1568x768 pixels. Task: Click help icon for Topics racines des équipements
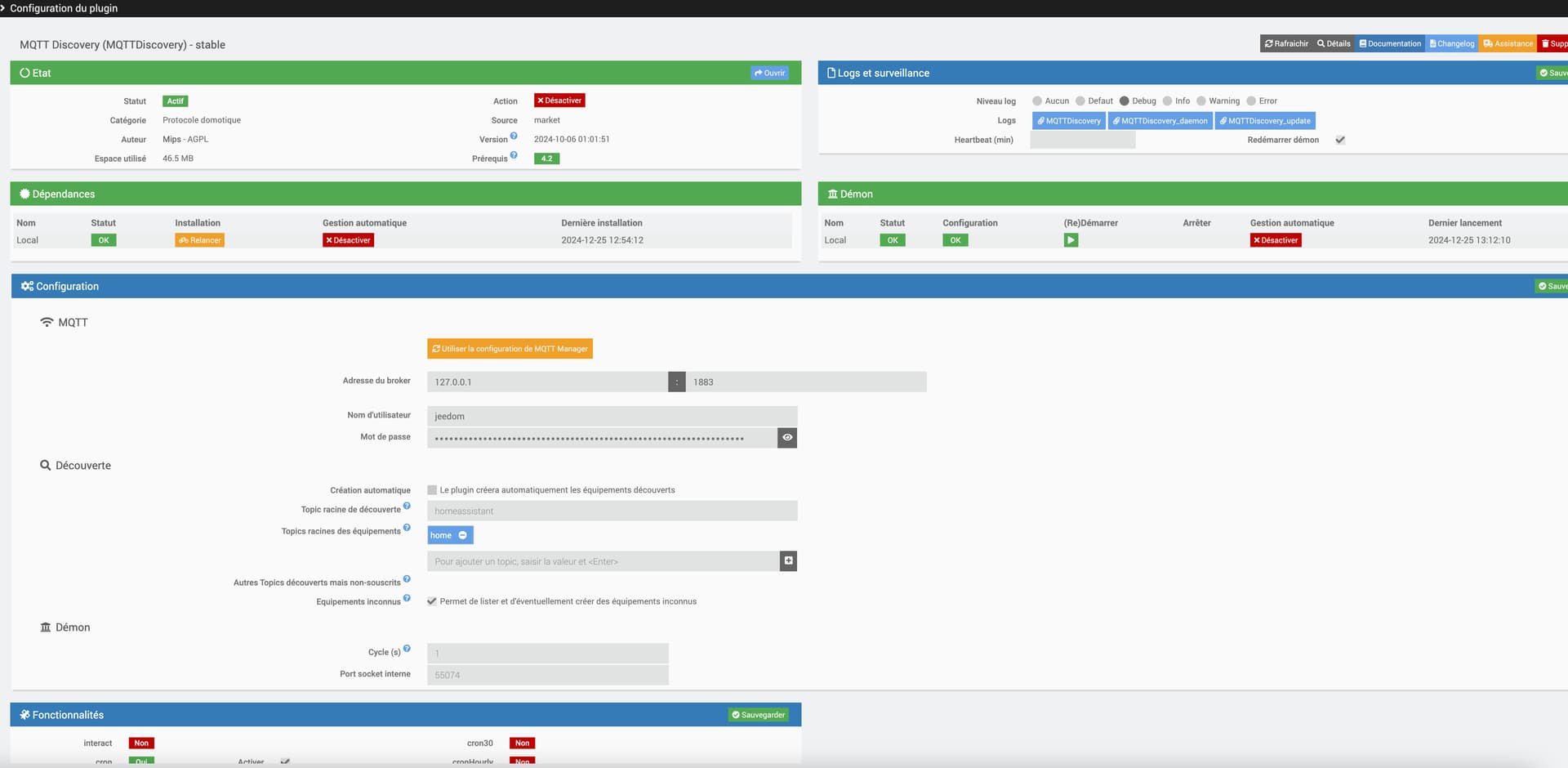(407, 527)
